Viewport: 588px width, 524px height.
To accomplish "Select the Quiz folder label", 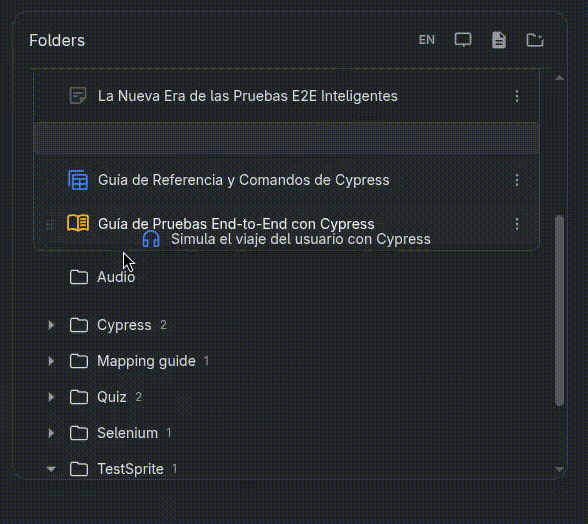I will point(112,397).
